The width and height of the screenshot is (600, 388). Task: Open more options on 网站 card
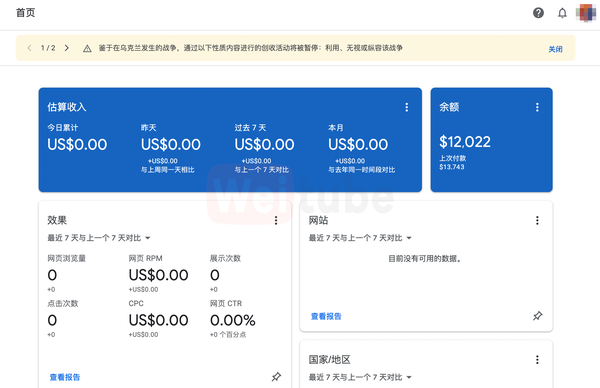point(537,220)
